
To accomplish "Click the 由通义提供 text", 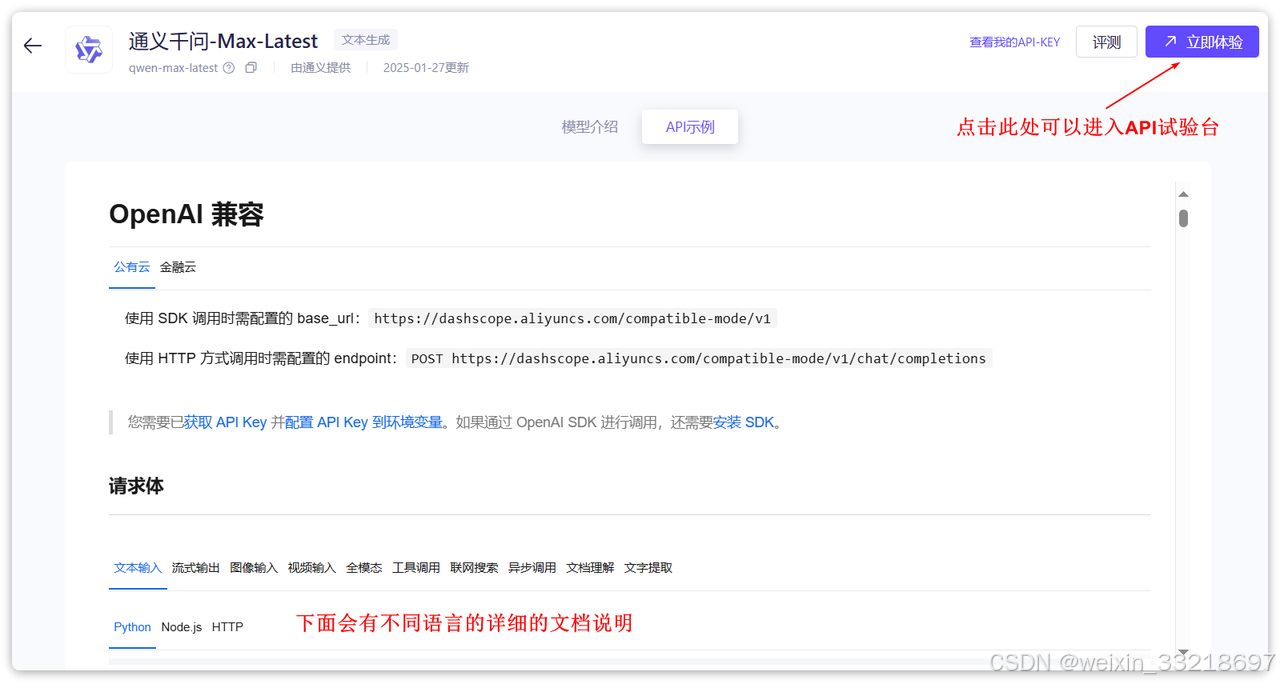I will click(321, 68).
